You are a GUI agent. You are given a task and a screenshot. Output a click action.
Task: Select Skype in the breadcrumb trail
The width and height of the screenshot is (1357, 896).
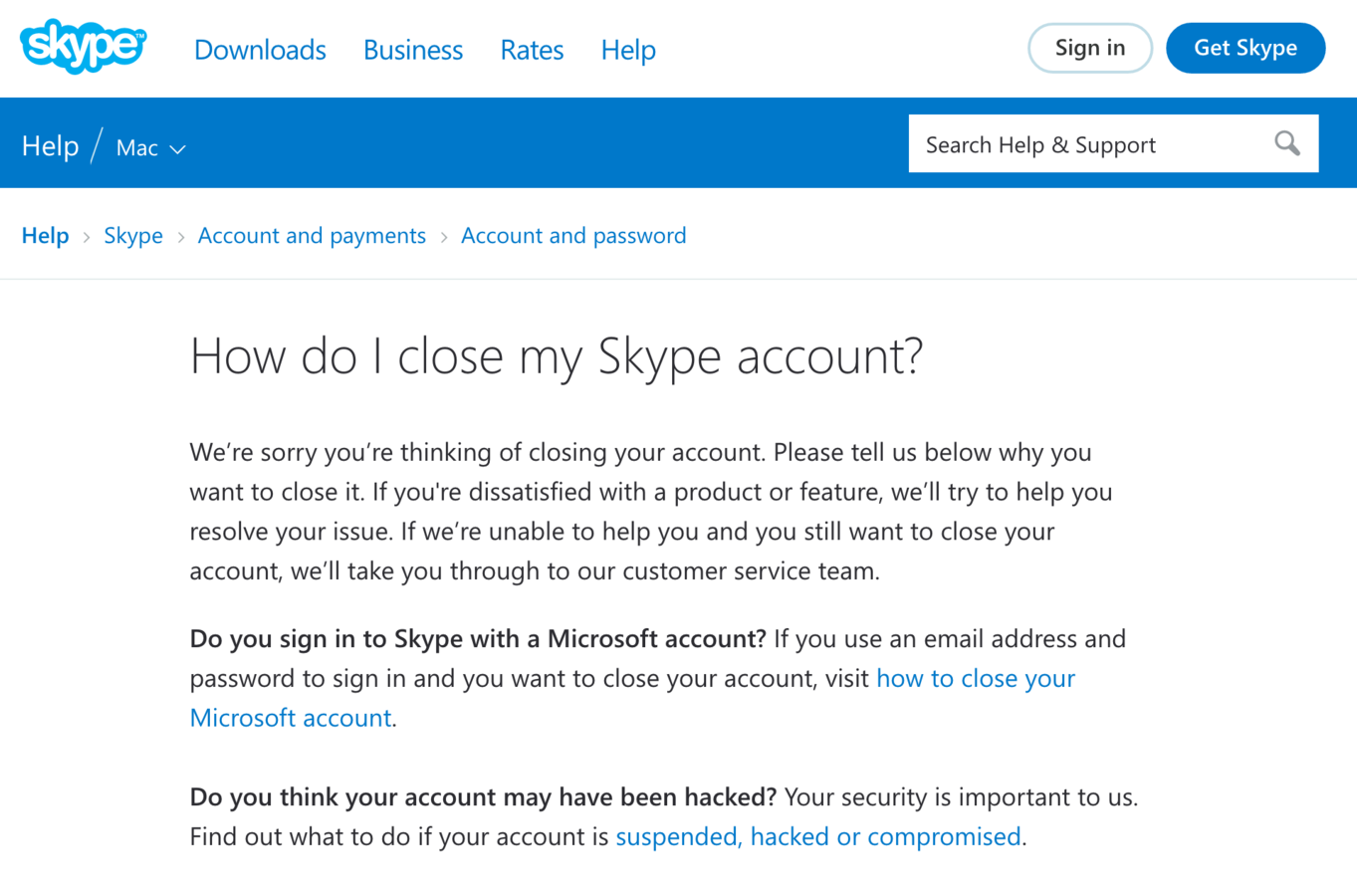pos(133,236)
